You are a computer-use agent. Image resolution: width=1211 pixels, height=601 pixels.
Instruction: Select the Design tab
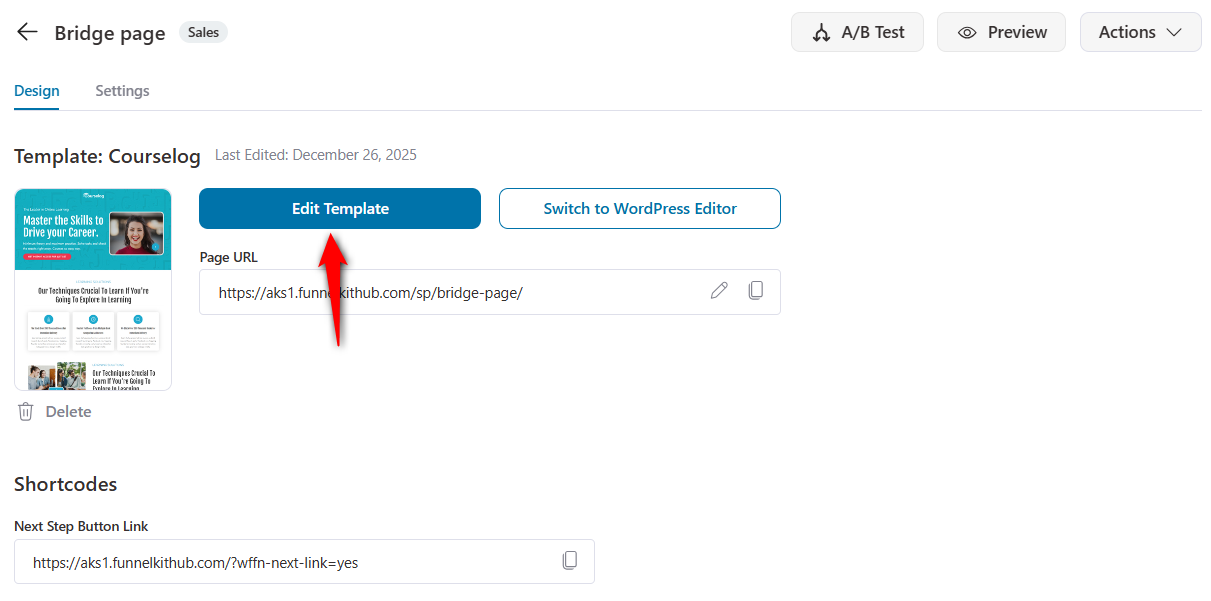[36, 90]
